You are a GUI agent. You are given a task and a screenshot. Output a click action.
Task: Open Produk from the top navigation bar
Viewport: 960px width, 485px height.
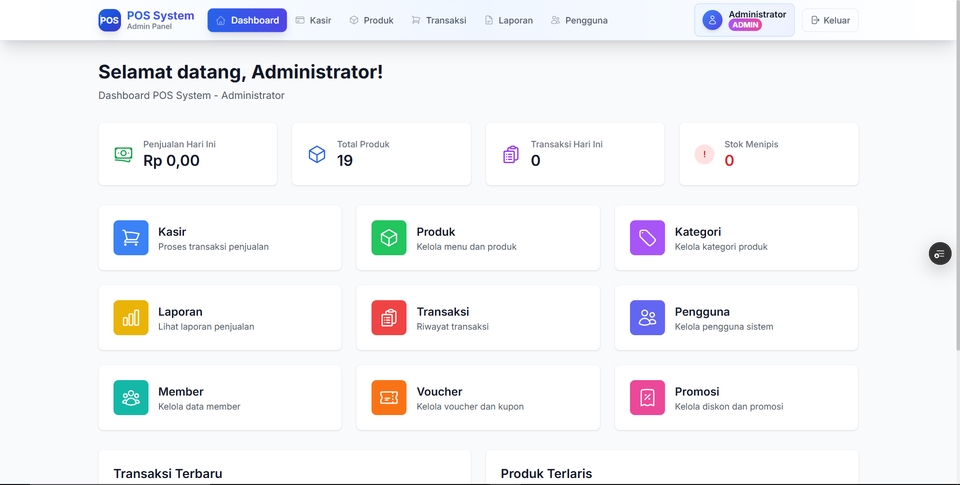(371, 20)
